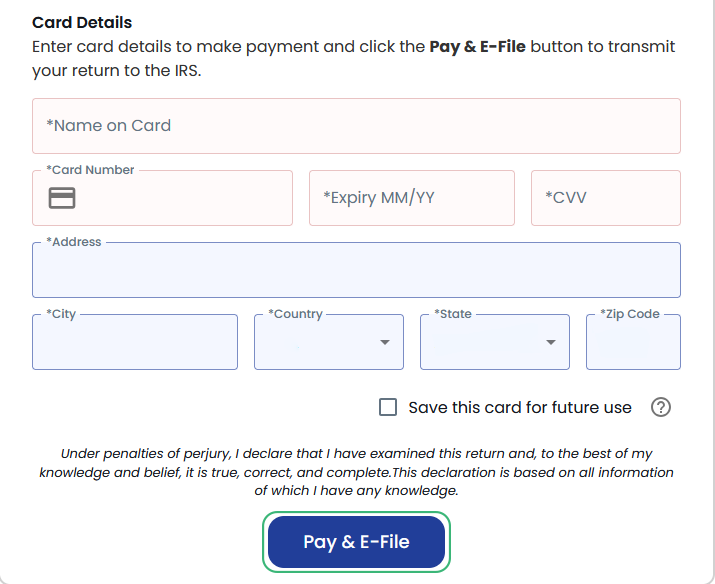Viewport: 715px width, 584px height.
Task: Click the CVV input box
Action: (605, 198)
